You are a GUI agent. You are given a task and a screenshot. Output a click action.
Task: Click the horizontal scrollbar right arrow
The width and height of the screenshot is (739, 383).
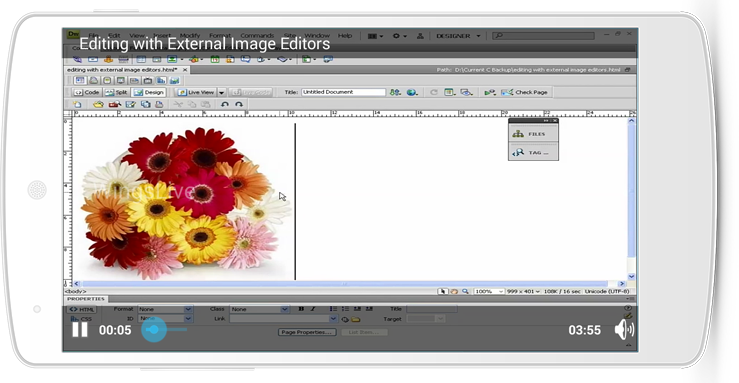point(622,284)
